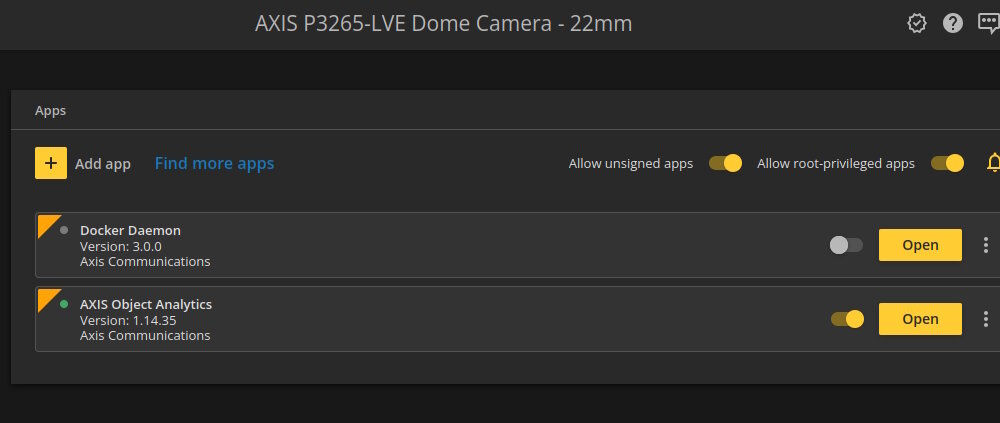Click the yellow notification bell icon
The height and width of the screenshot is (423, 1000).
993,163
